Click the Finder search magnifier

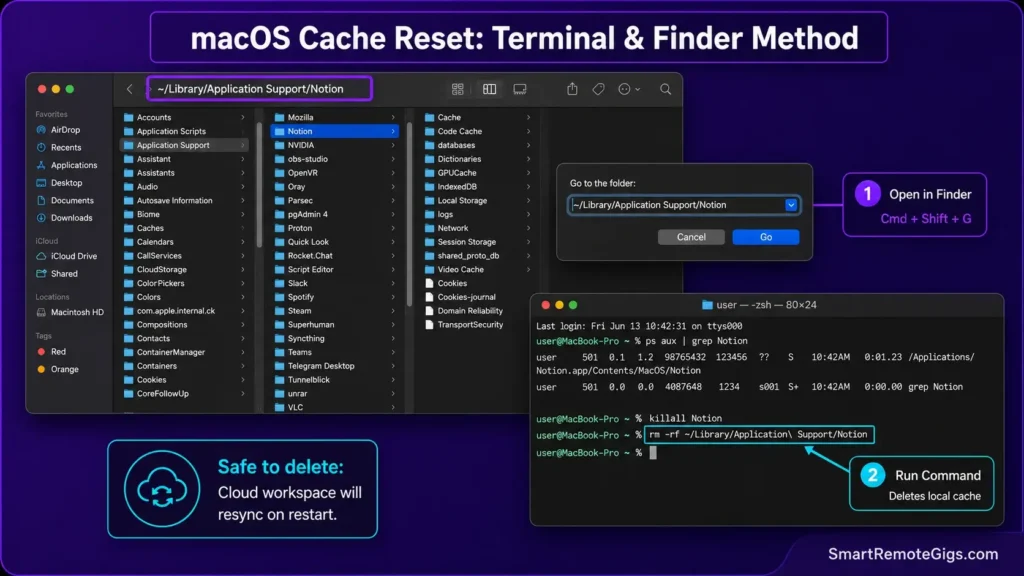click(x=665, y=89)
